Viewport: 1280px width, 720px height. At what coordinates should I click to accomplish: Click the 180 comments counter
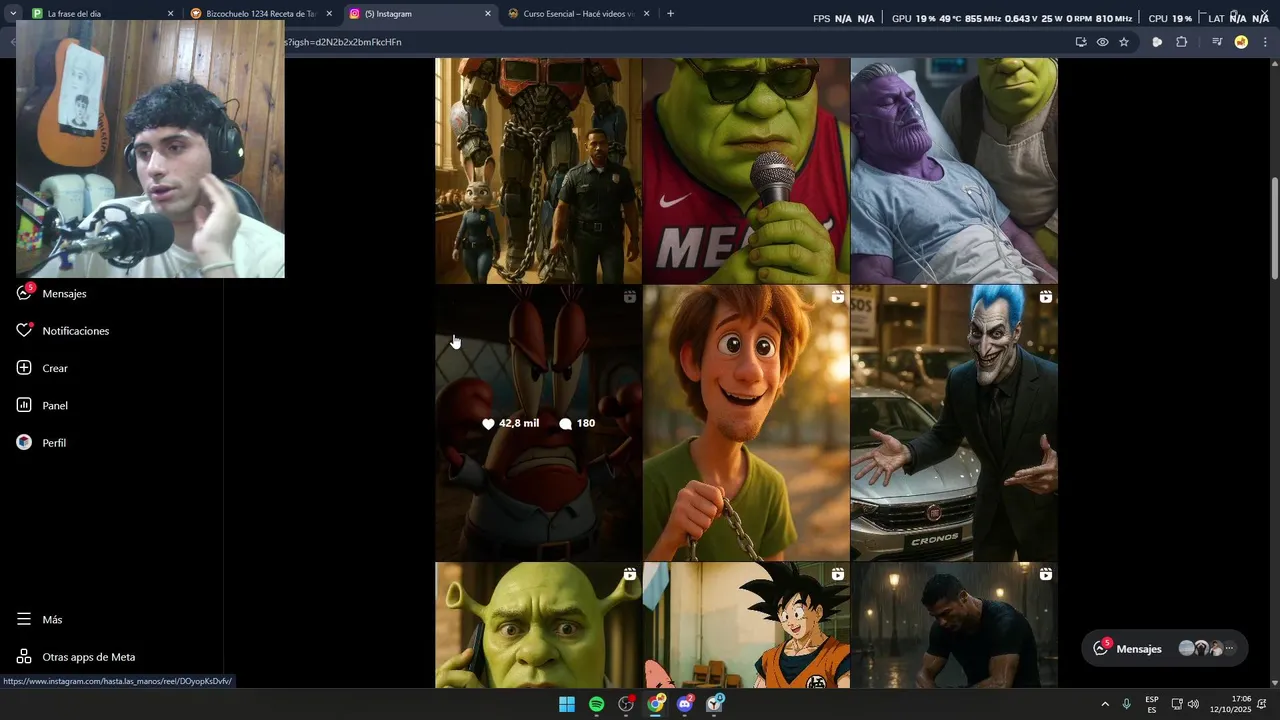click(x=577, y=424)
